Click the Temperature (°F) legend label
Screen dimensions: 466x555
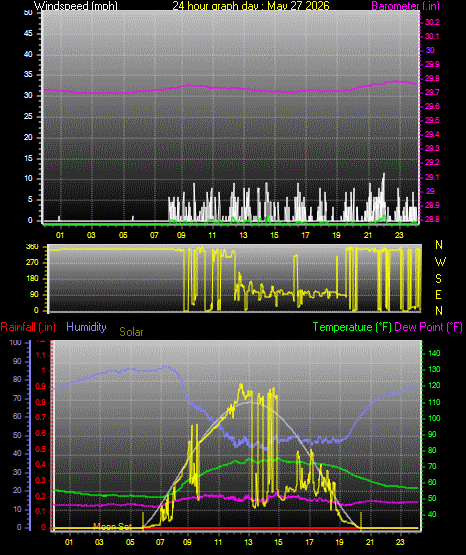[352, 327]
